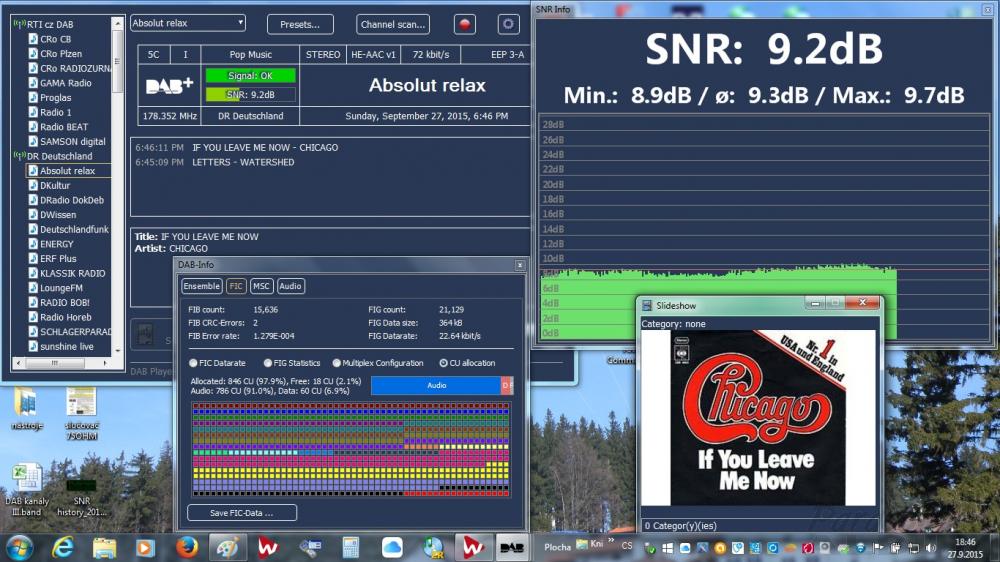Screen dimensions: 1000x562
Task: Switch to the Audio tab in DAB-Info
Action: tap(290, 286)
